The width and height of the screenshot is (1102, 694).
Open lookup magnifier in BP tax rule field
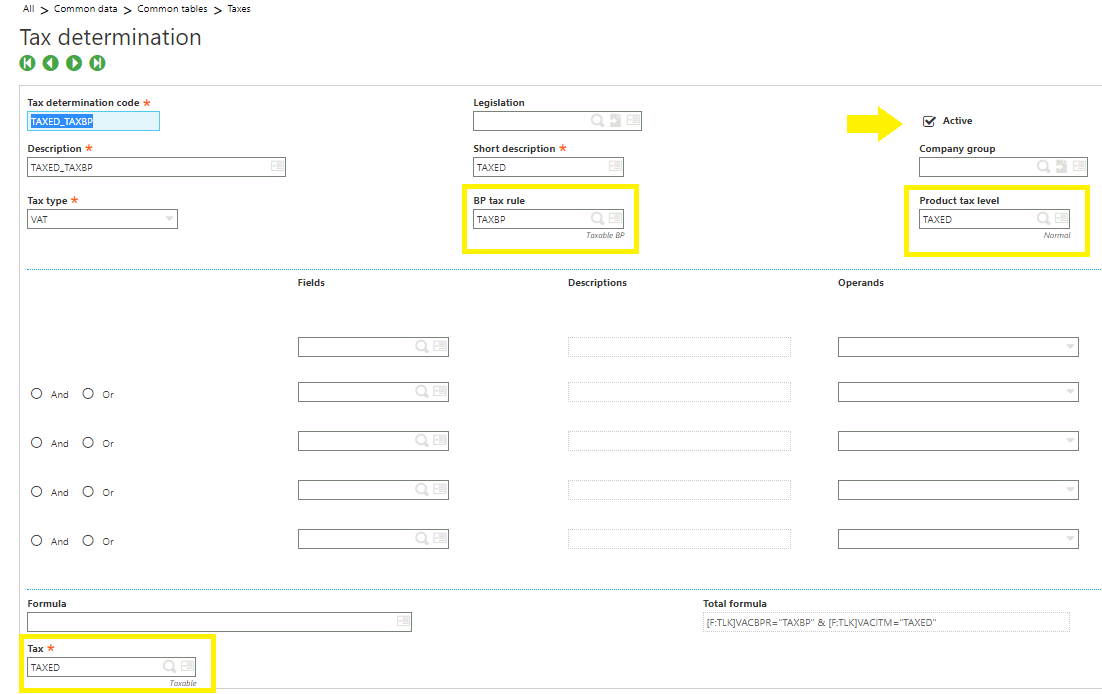(x=597, y=218)
